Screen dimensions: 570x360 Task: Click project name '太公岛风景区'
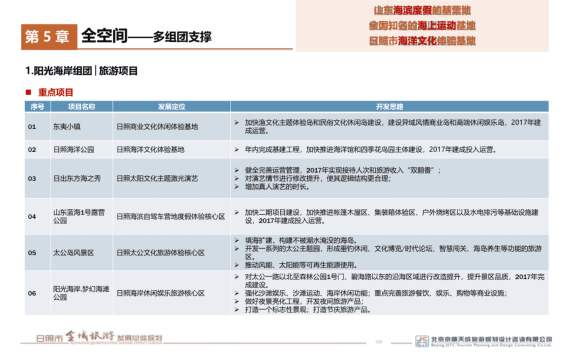[74, 252]
